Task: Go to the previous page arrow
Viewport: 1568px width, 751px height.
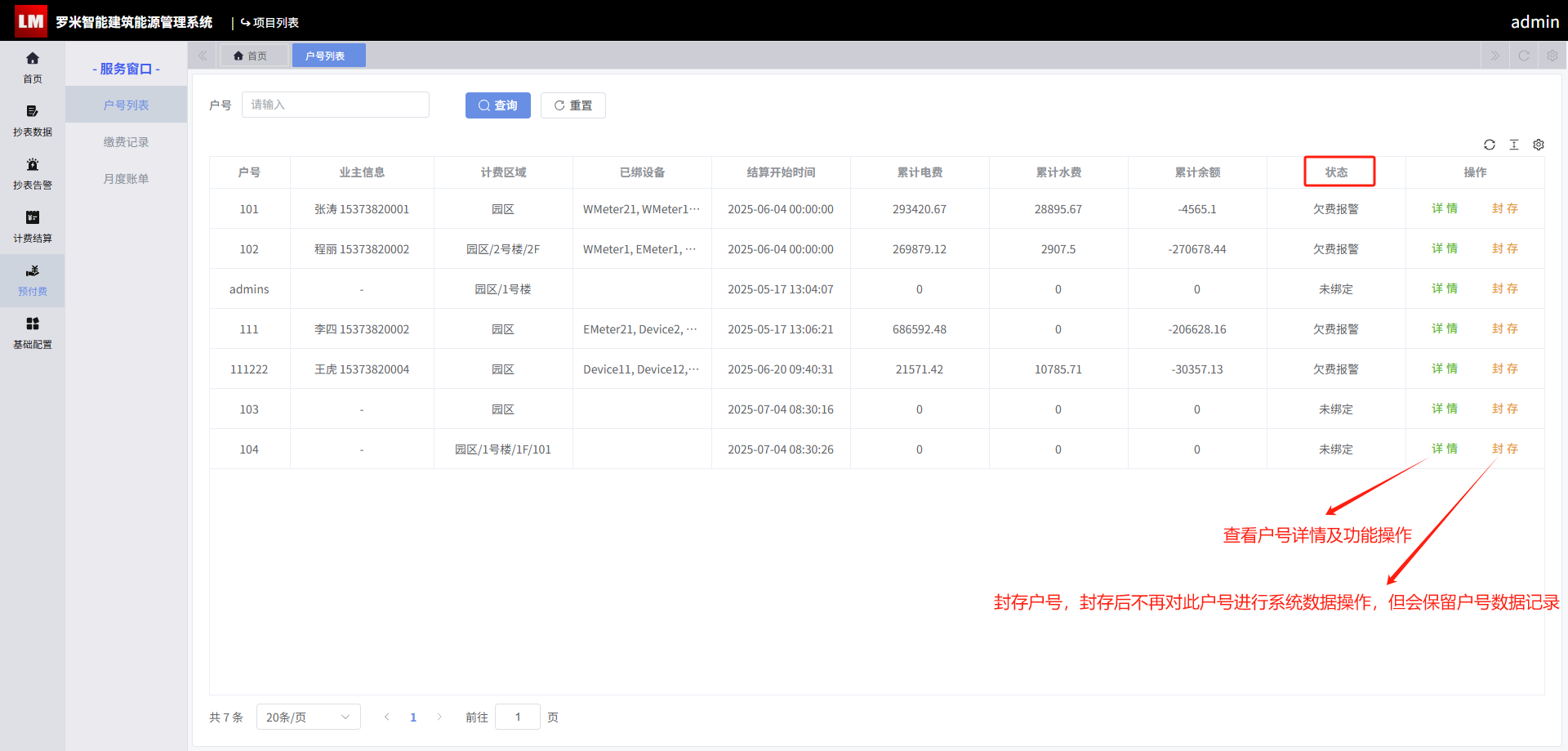Action: tap(387, 717)
